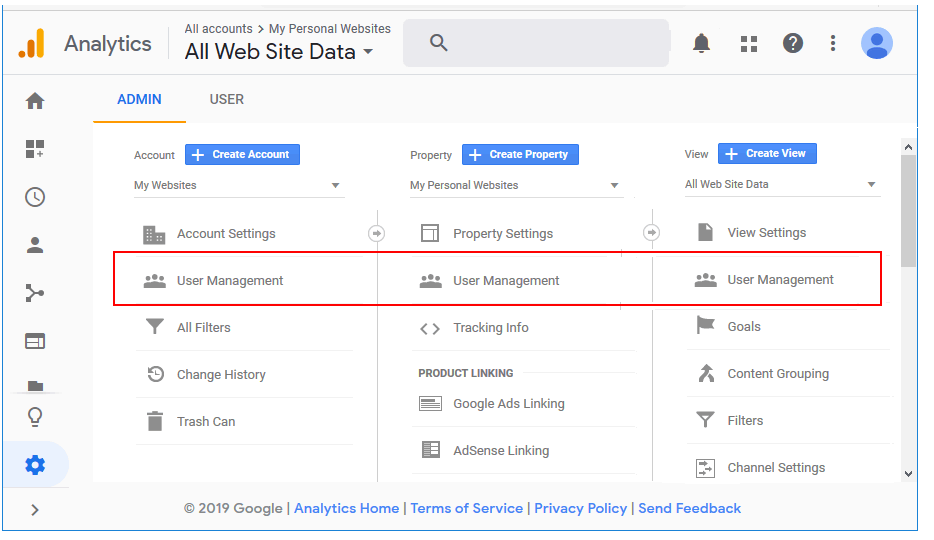This screenshot has height=540, width=934.
Task: Open the notifications bell icon
Action: [x=702, y=43]
